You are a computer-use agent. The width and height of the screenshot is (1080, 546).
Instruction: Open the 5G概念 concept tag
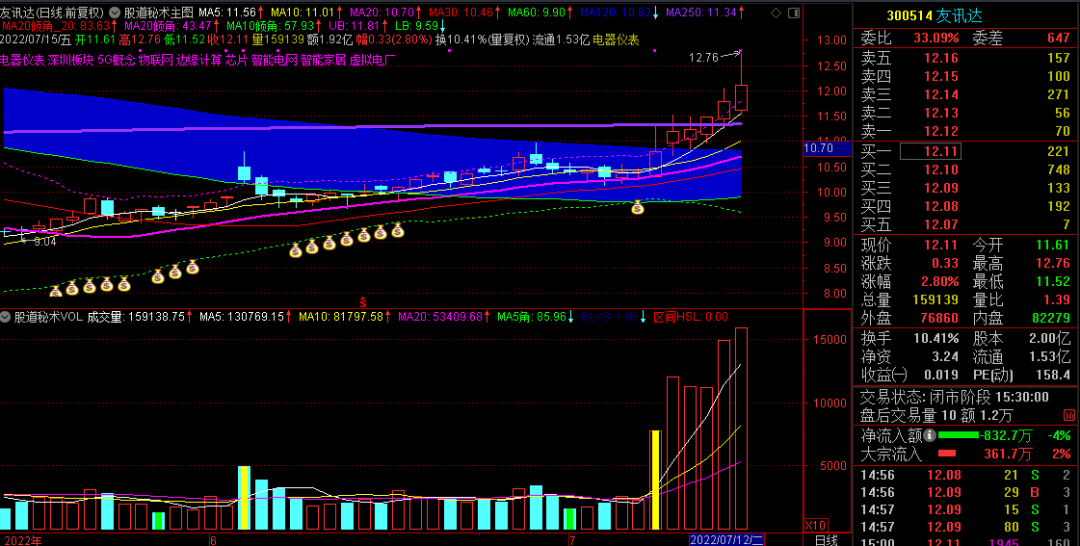(x=116, y=61)
